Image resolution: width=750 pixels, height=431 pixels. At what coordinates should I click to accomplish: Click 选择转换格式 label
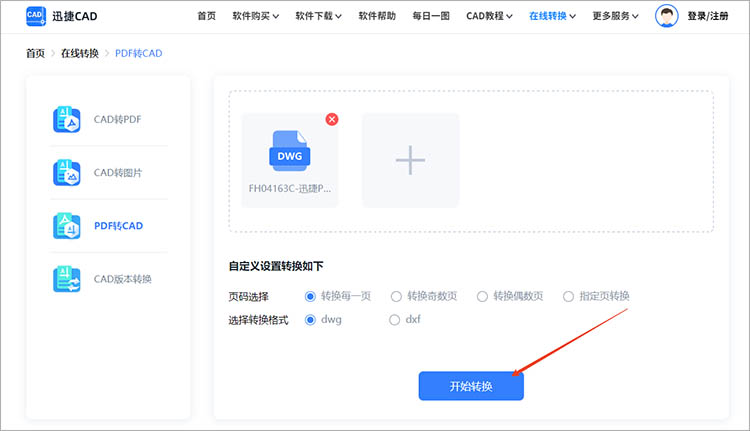pyautogui.click(x=258, y=320)
